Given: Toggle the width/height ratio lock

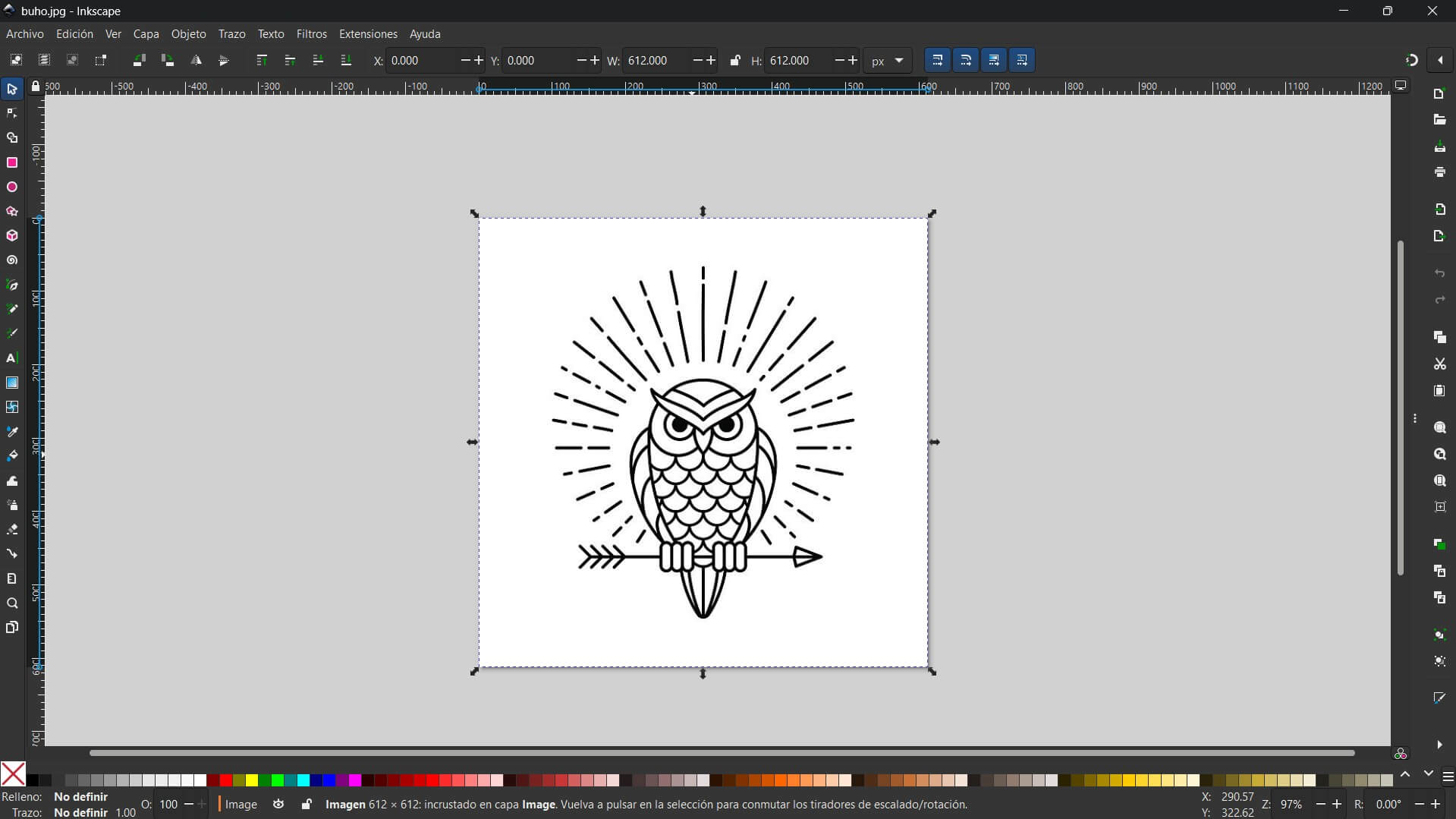Looking at the screenshot, I should point(734,61).
